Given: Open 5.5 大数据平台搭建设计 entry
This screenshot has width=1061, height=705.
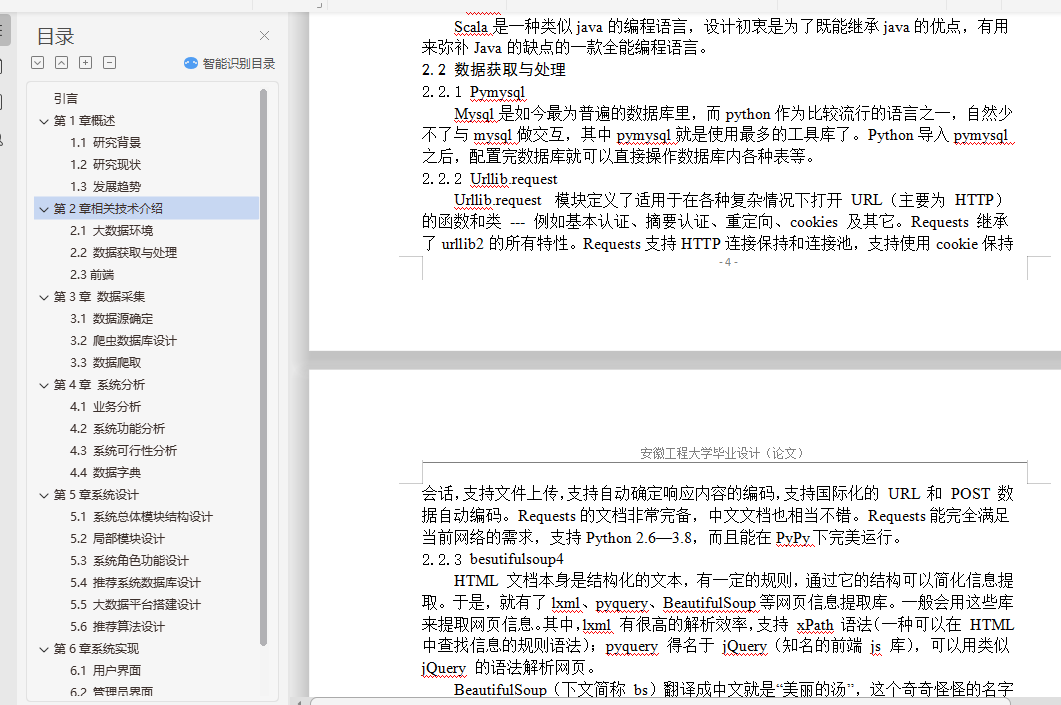Looking at the screenshot, I should (x=135, y=605).
